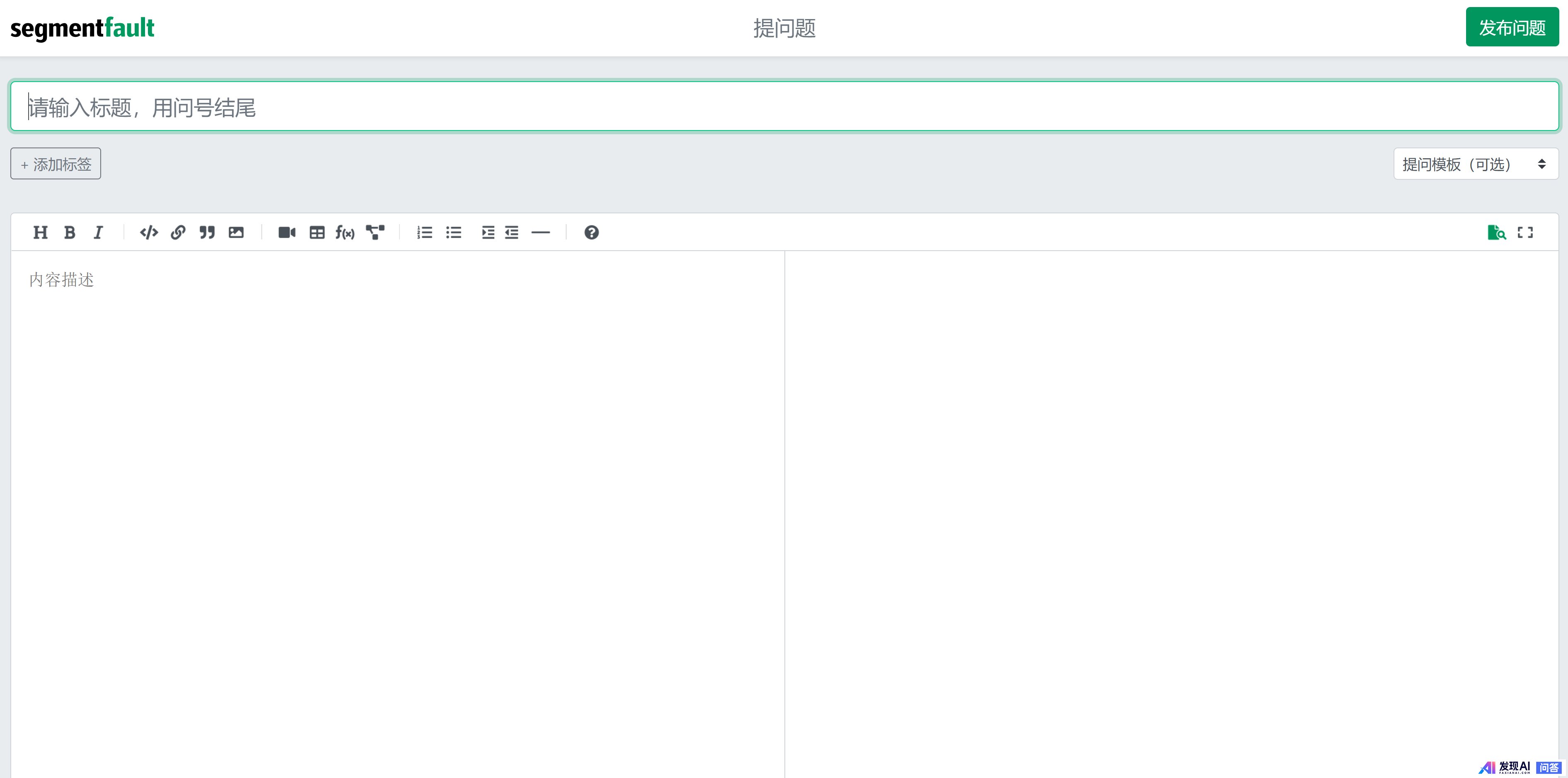Open the editor help icon
The height and width of the screenshot is (778, 1568).
click(591, 232)
